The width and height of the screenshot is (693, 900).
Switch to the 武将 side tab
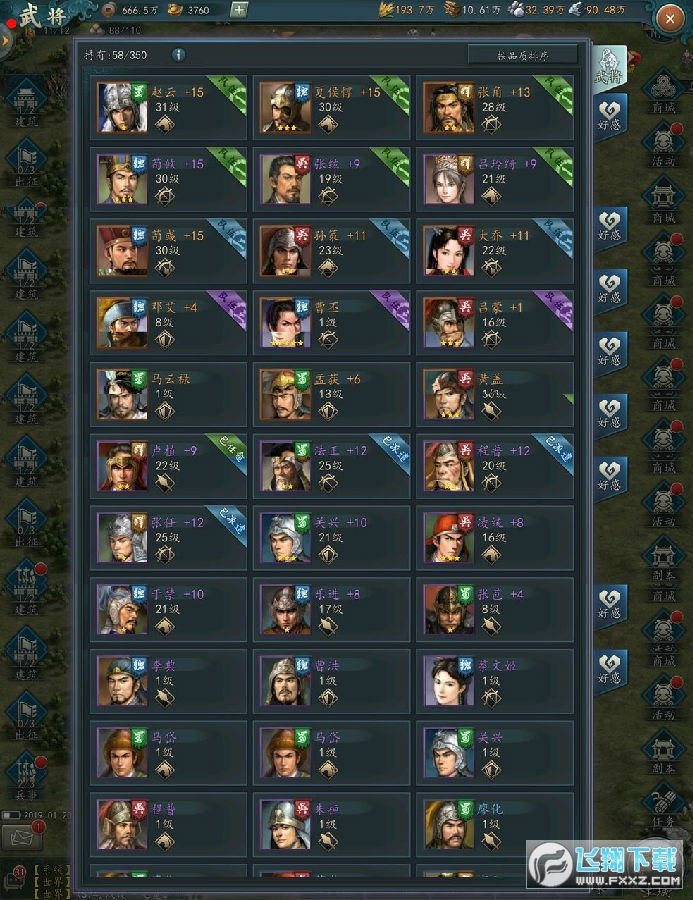(609, 68)
